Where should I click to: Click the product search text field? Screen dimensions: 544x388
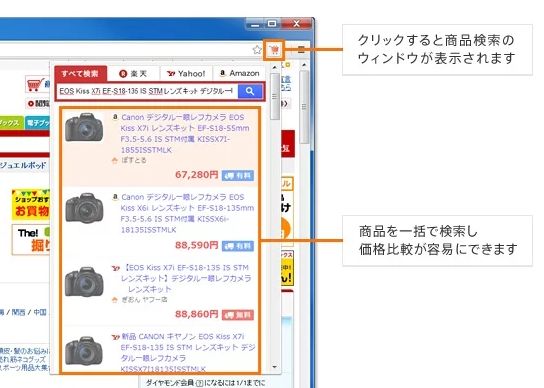pos(148,91)
